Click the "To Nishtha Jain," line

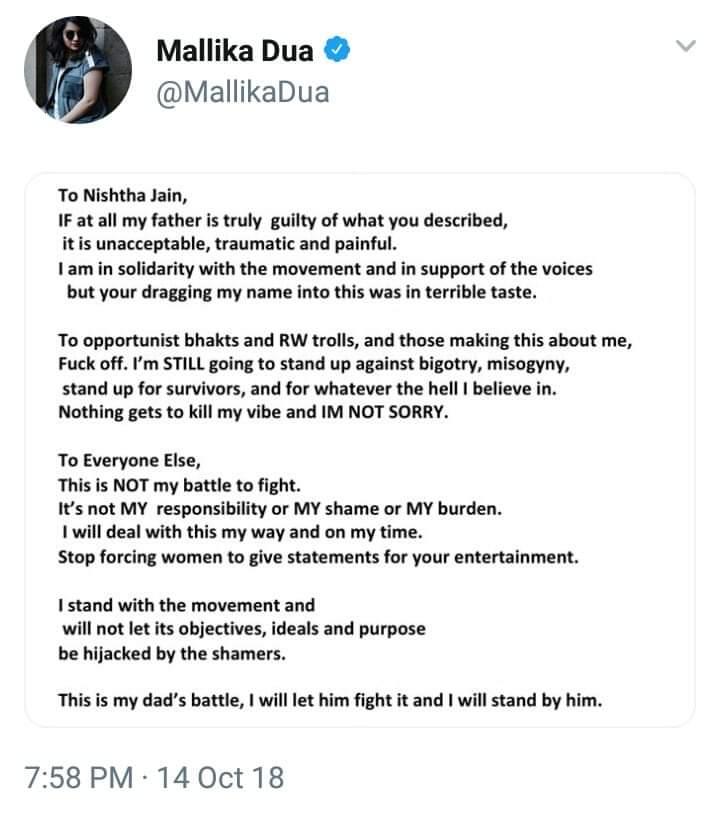coord(122,196)
